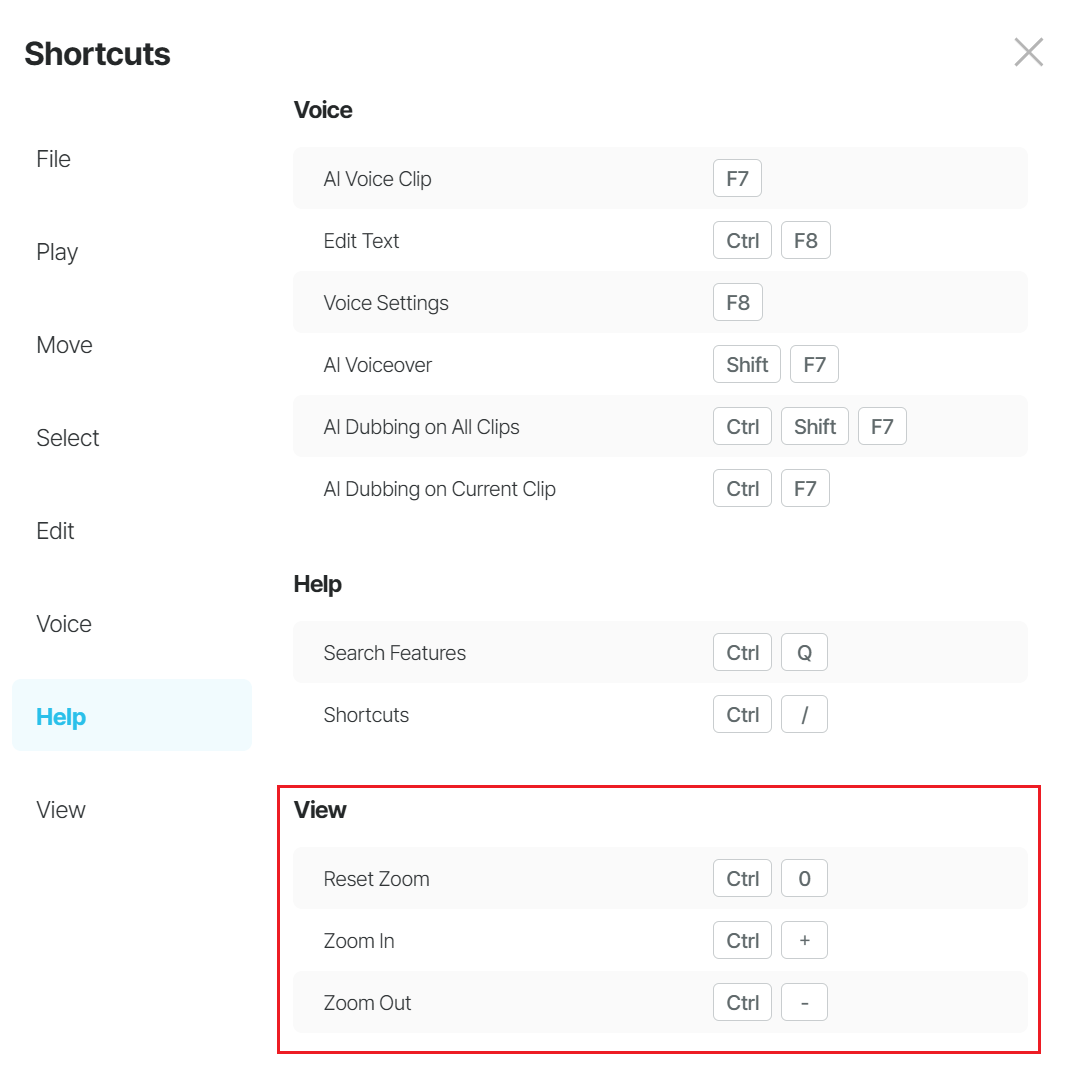The image size is (1067, 1087).
Task: Jump to the View shortcuts category
Action: [61, 809]
